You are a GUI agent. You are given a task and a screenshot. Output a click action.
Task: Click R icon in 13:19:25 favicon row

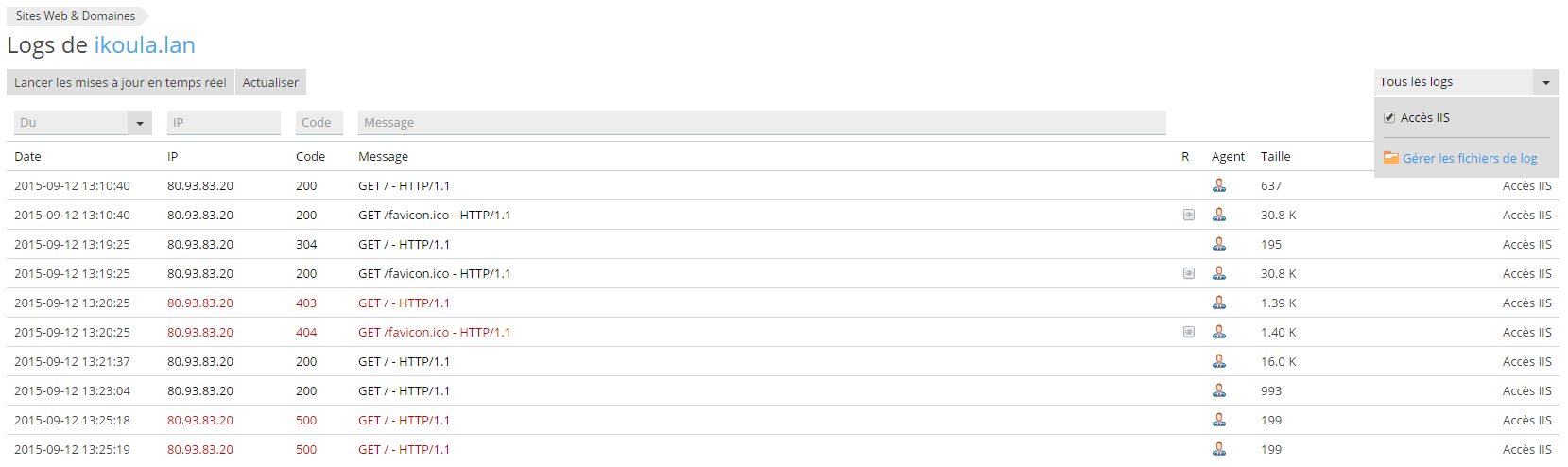1189,273
